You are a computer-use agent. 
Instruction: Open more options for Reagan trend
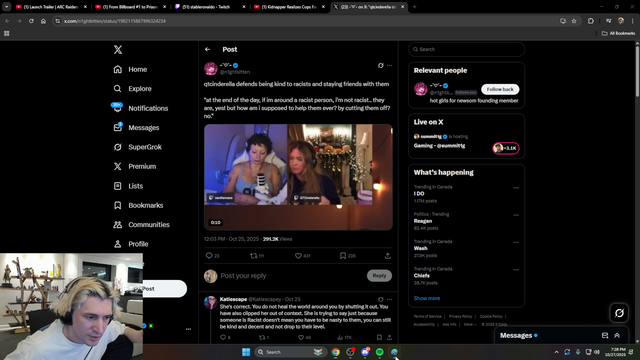tap(516, 215)
